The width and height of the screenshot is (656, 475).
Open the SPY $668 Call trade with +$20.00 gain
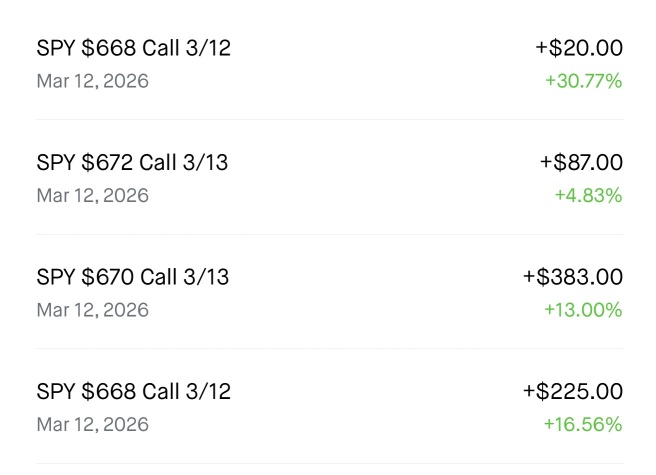click(330, 63)
